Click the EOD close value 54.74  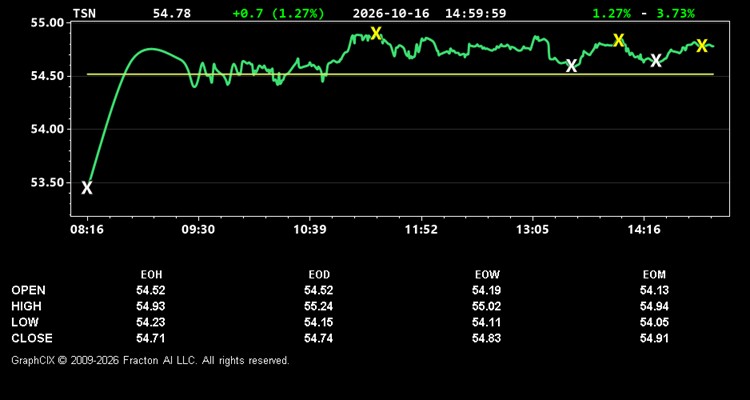(319, 338)
